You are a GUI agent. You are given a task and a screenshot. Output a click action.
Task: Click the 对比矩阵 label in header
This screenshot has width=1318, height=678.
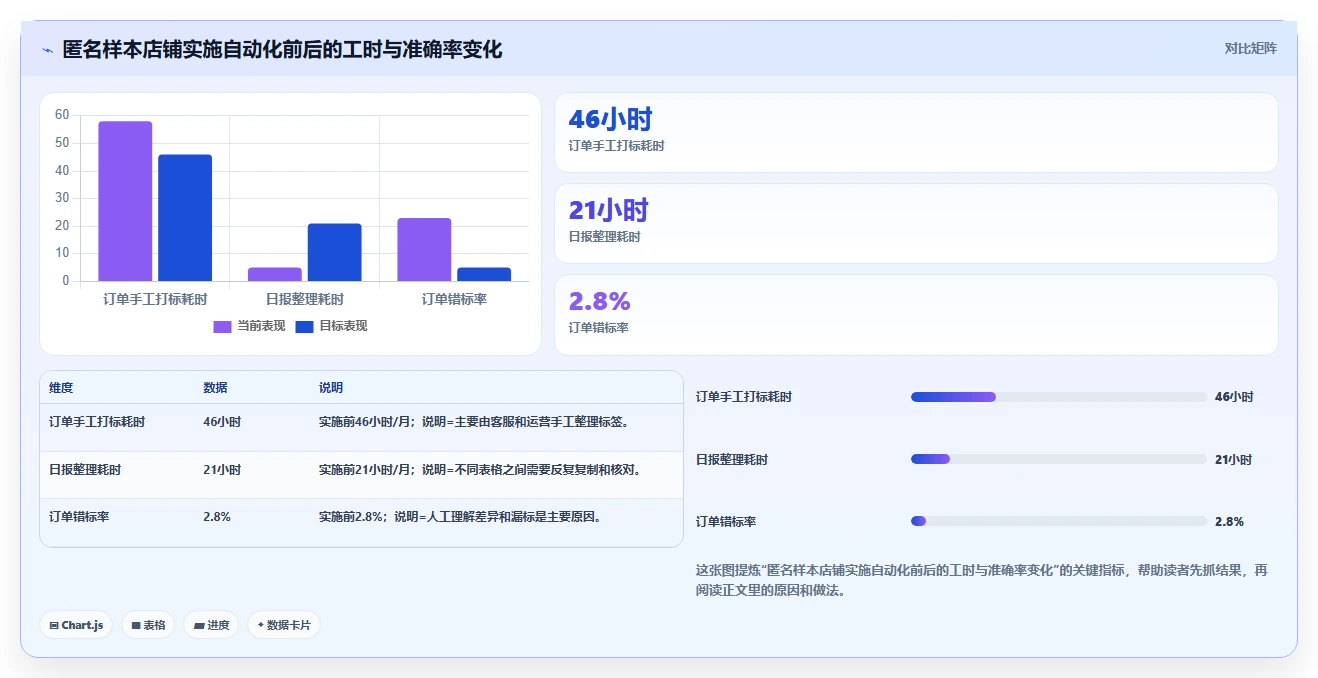[1250, 48]
